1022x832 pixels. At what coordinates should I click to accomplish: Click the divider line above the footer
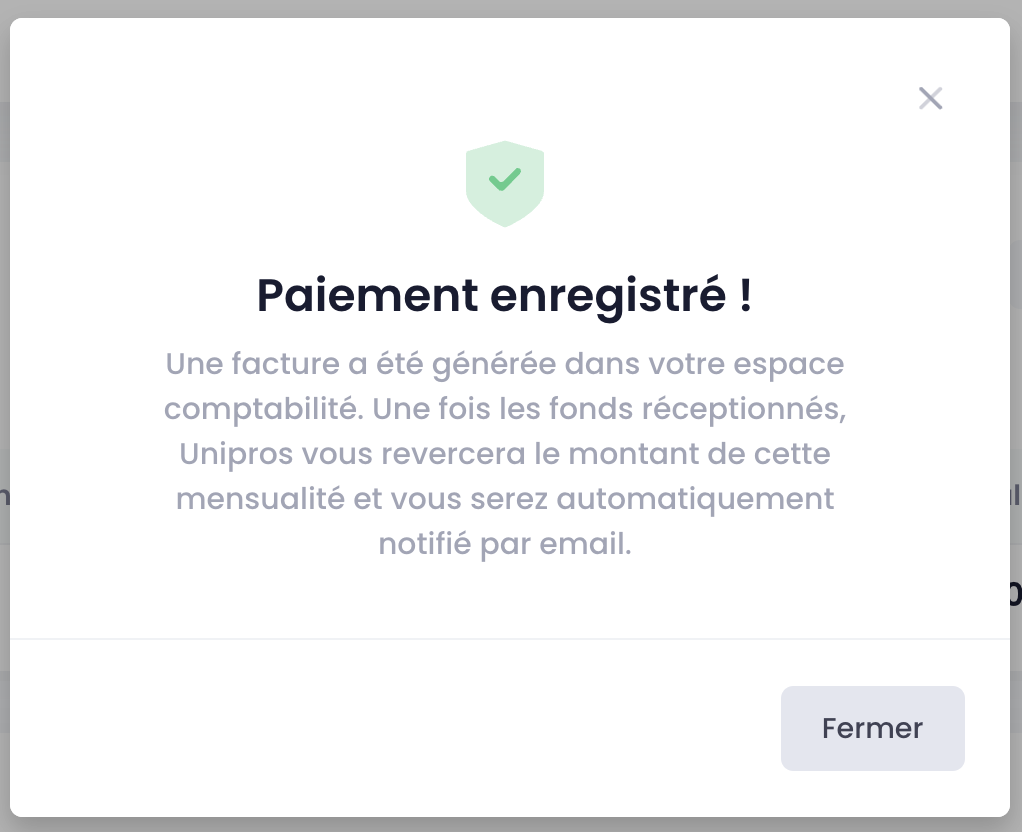pyautogui.click(x=510, y=639)
